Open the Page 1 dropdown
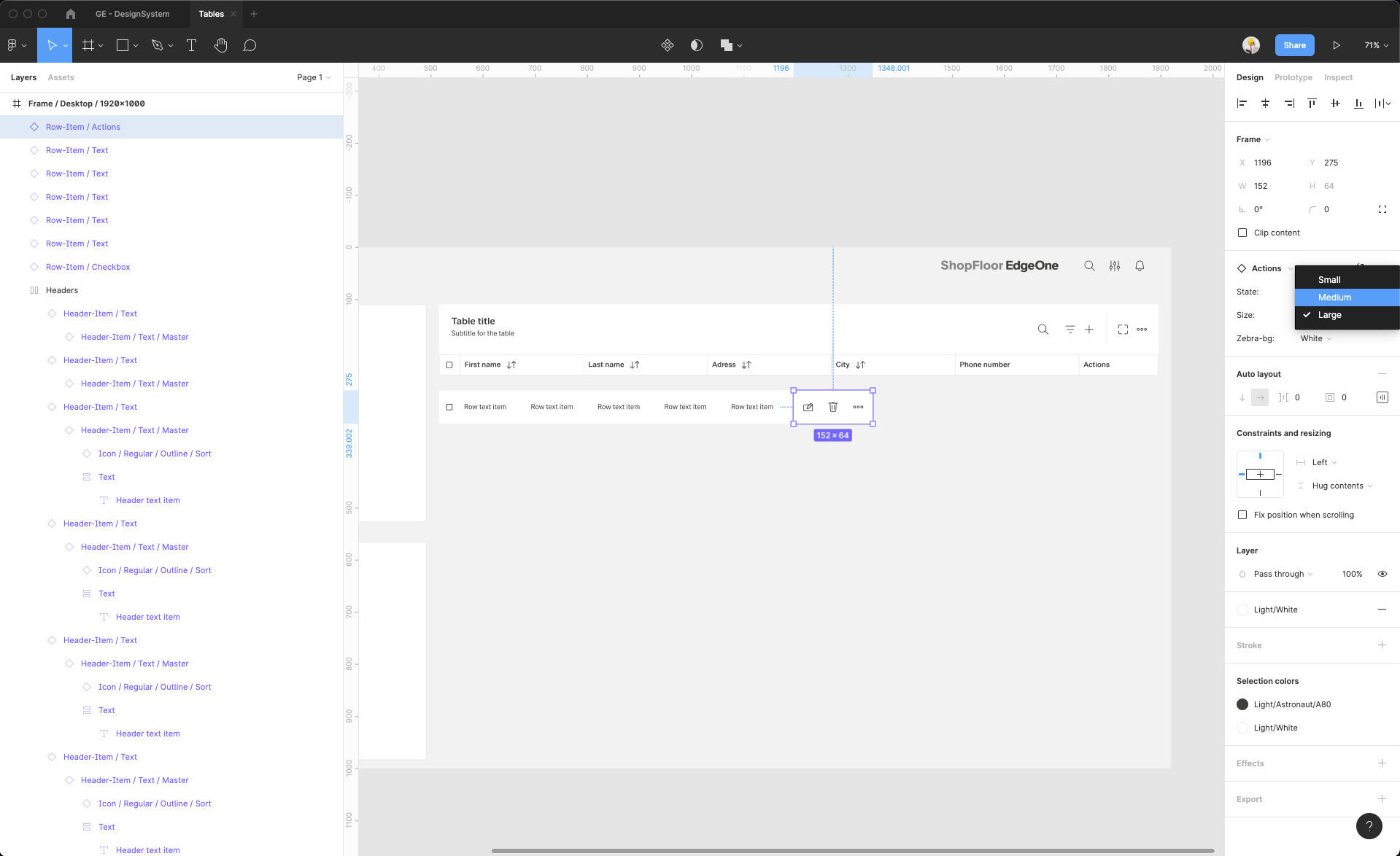 [x=314, y=77]
